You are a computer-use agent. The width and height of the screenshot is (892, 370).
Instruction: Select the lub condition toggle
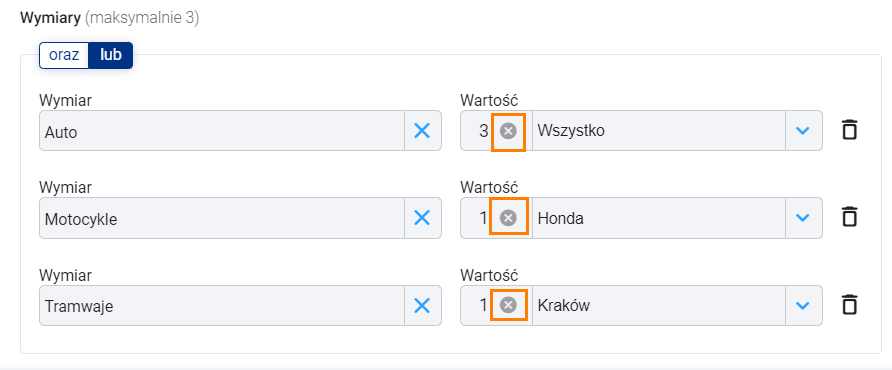(x=111, y=55)
